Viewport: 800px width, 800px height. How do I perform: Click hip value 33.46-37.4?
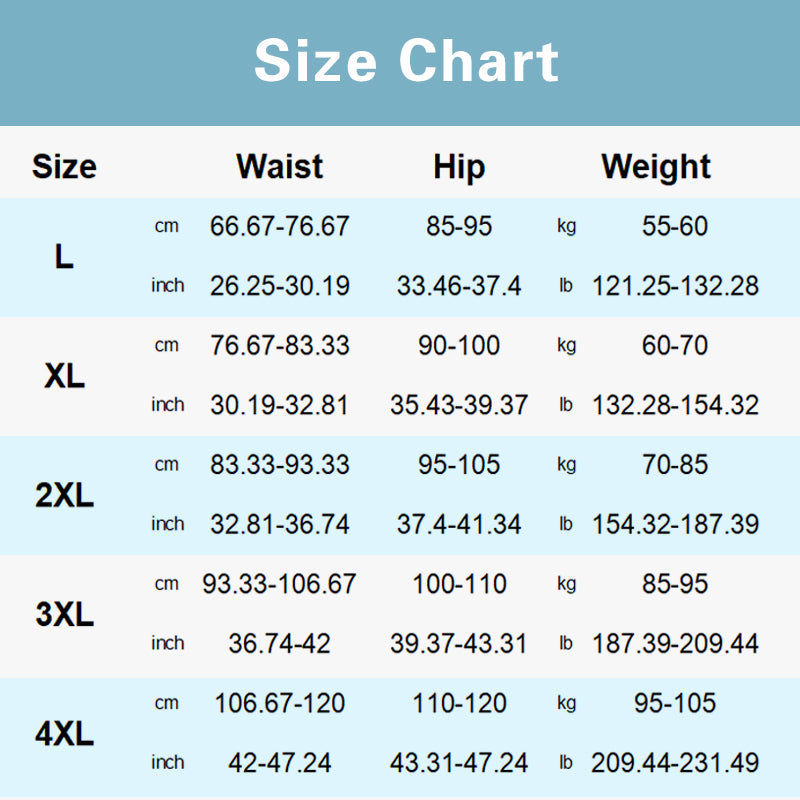pos(459,286)
